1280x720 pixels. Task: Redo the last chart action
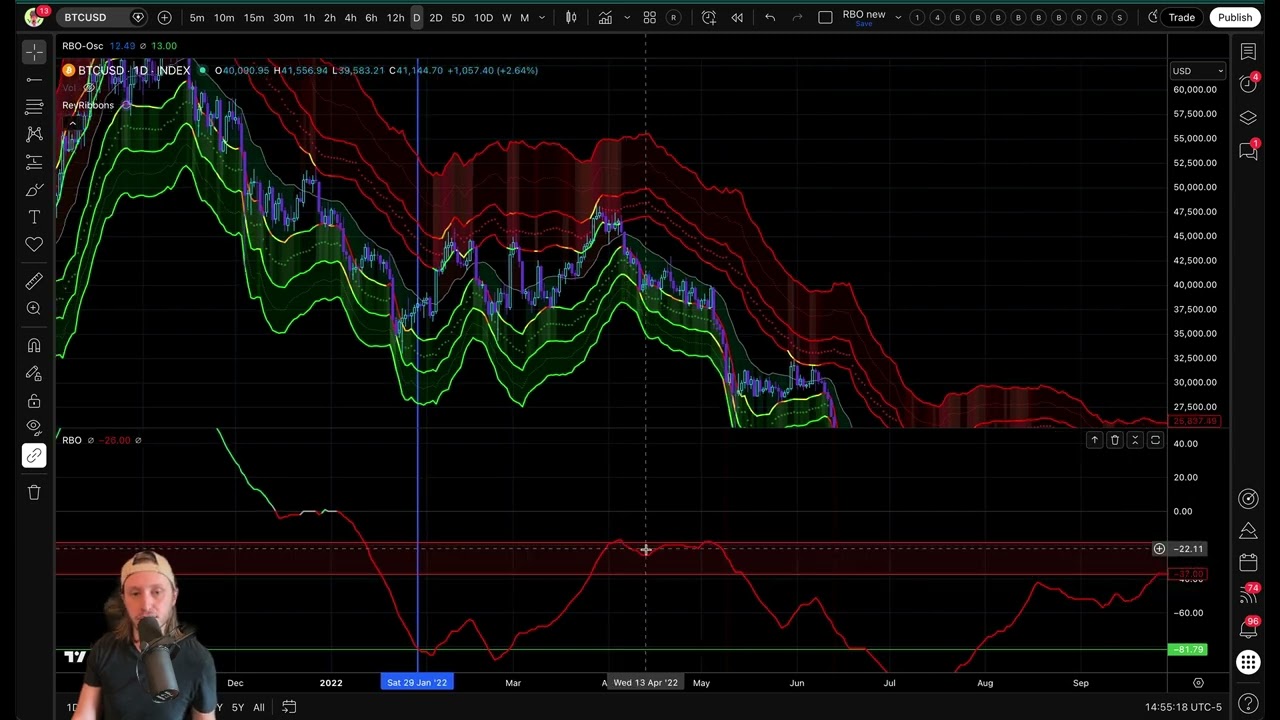click(797, 17)
